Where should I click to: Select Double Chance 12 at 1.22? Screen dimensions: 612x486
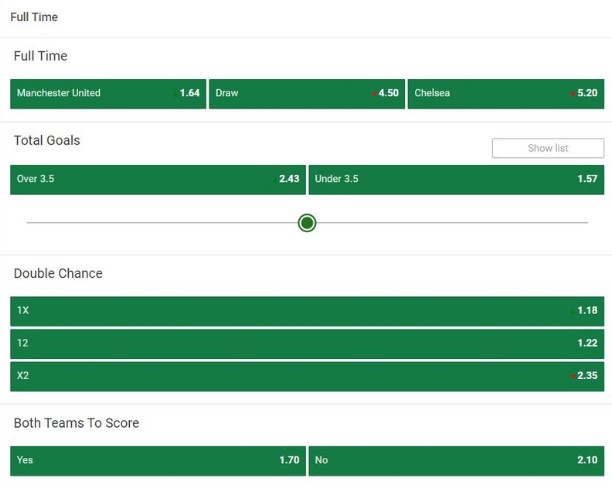[307, 344]
